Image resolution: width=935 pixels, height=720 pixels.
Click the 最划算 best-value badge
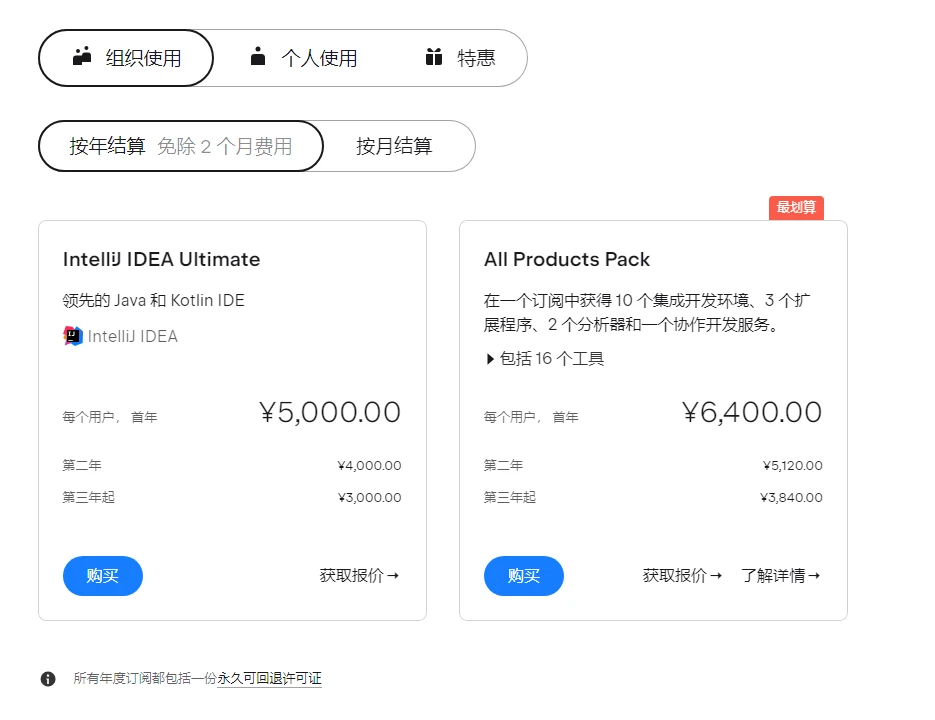[796, 208]
